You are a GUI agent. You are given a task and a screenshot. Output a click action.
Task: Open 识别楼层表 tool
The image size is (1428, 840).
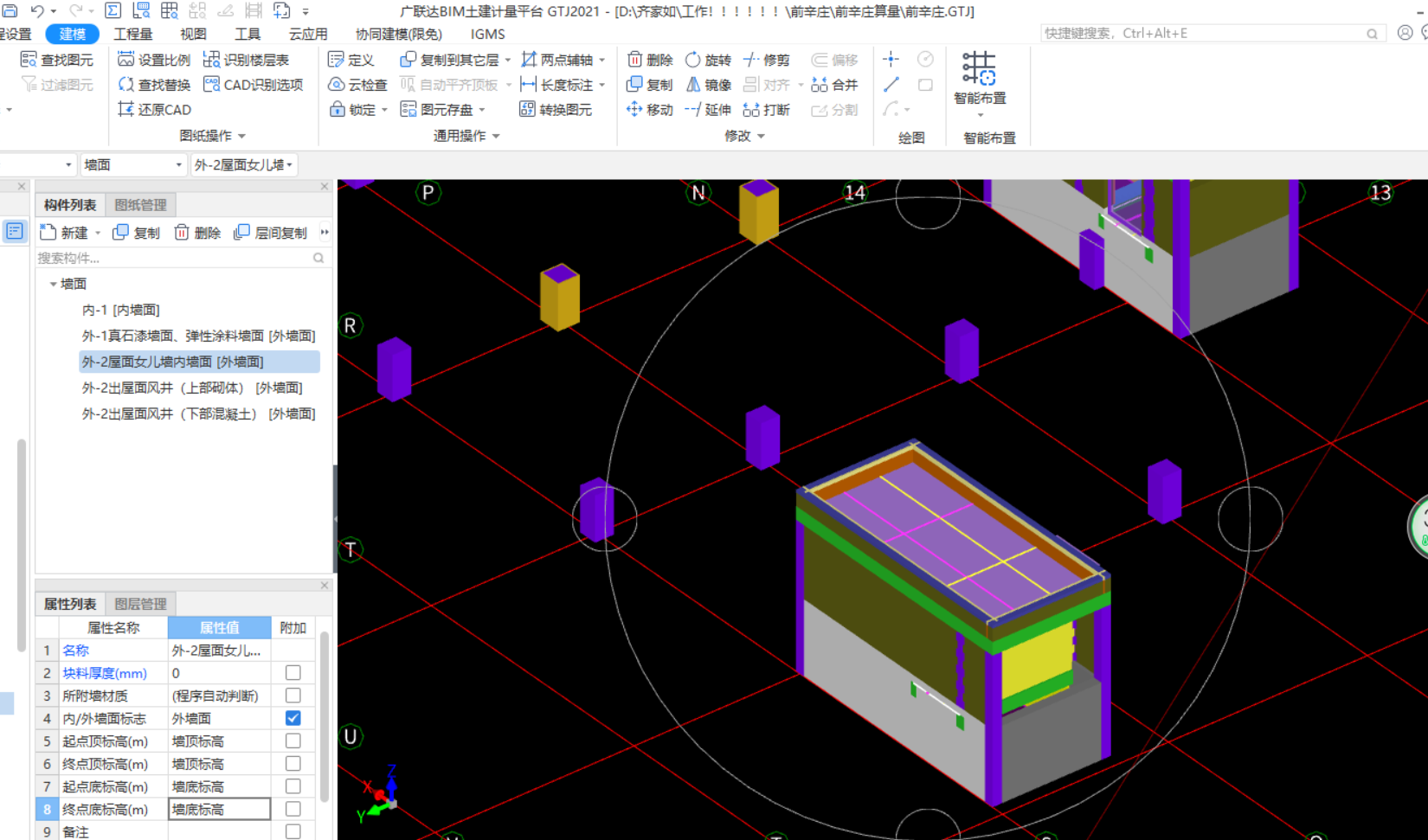click(246, 60)
